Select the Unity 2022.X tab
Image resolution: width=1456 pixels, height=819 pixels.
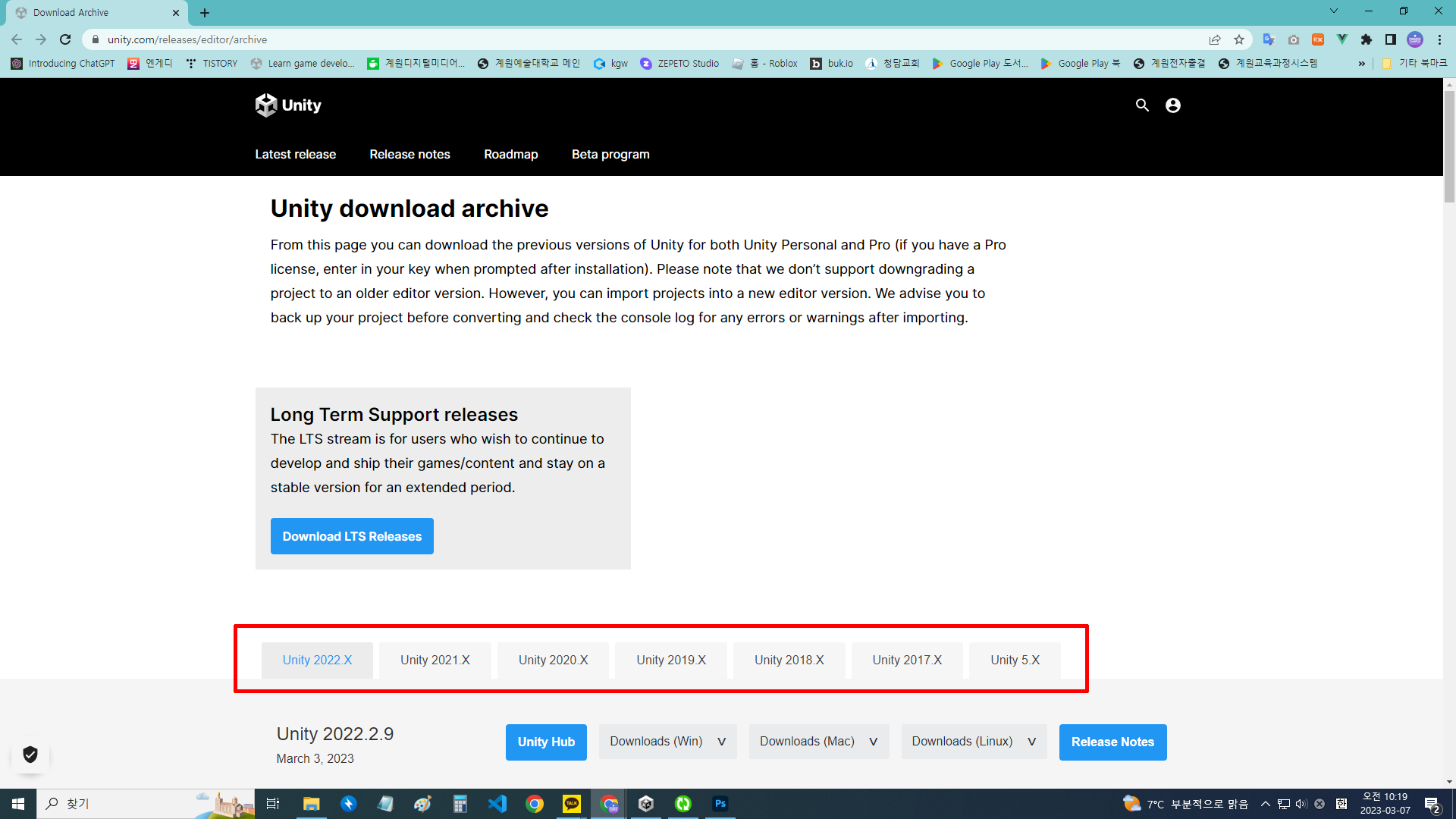317,660
